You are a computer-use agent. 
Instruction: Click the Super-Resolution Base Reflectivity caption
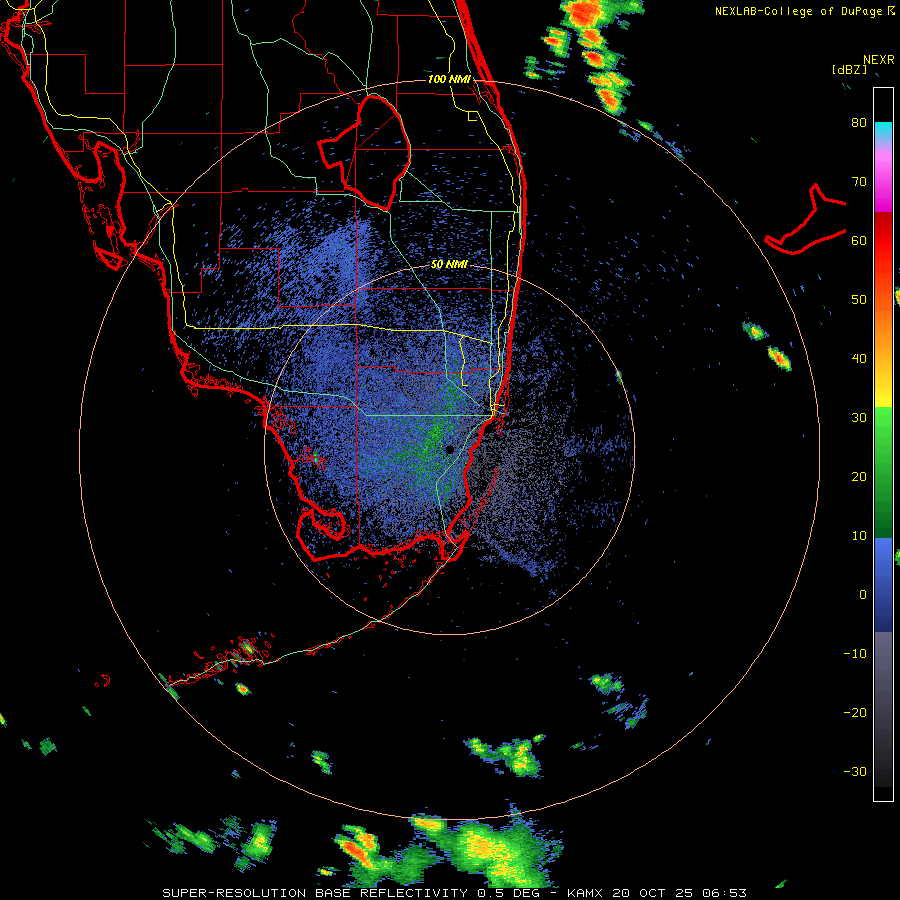click(455, 893)
